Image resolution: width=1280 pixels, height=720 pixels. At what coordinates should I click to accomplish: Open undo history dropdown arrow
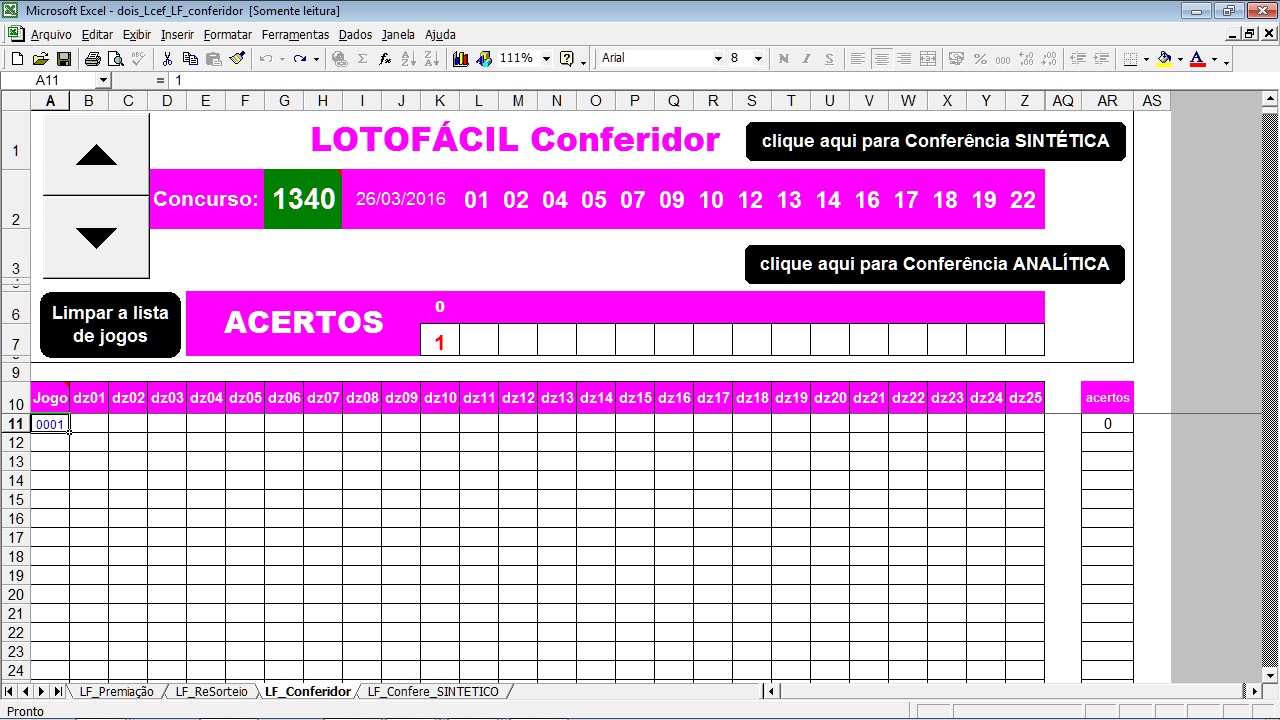click(x=281, y=59)
